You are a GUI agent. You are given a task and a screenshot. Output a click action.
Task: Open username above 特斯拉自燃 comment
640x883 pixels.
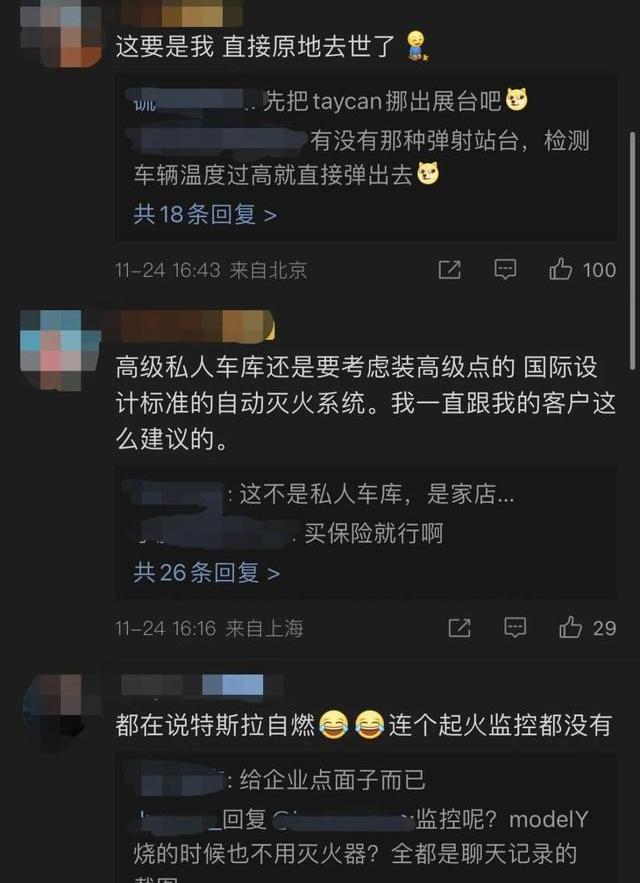202,685
